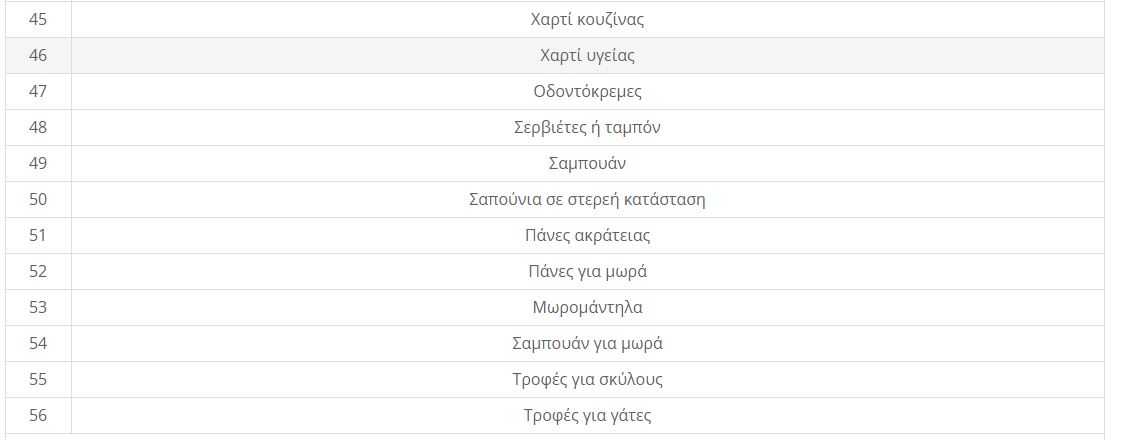Click row number 52
This screenshot has width=1144, height=440.
point(38,272)
